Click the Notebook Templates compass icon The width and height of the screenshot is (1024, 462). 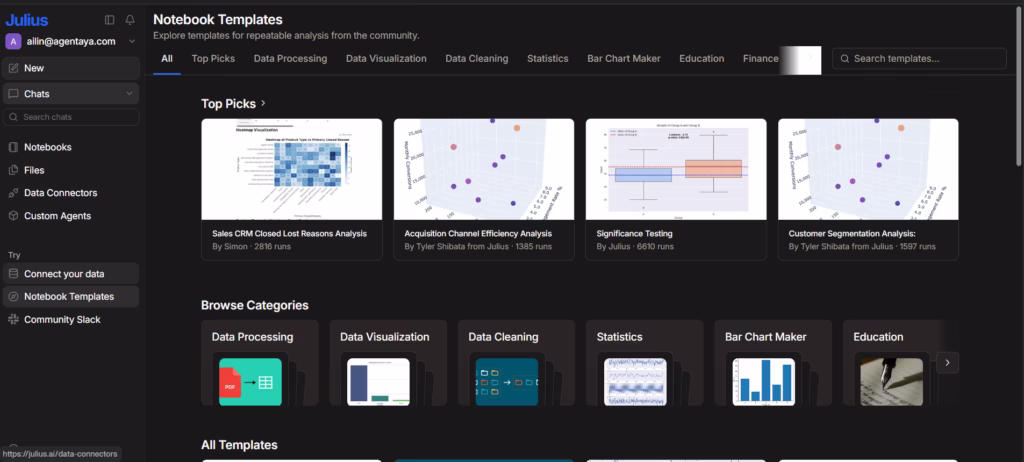tap(13, 297)
